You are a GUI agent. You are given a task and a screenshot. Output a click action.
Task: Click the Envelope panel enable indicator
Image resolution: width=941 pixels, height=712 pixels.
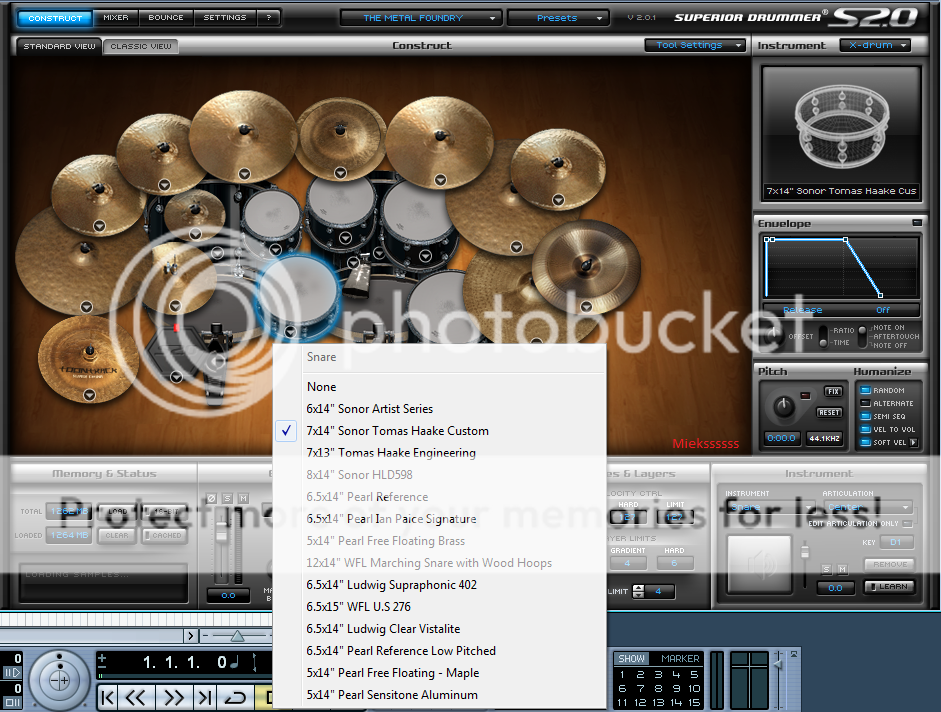(x=916, y=223)
